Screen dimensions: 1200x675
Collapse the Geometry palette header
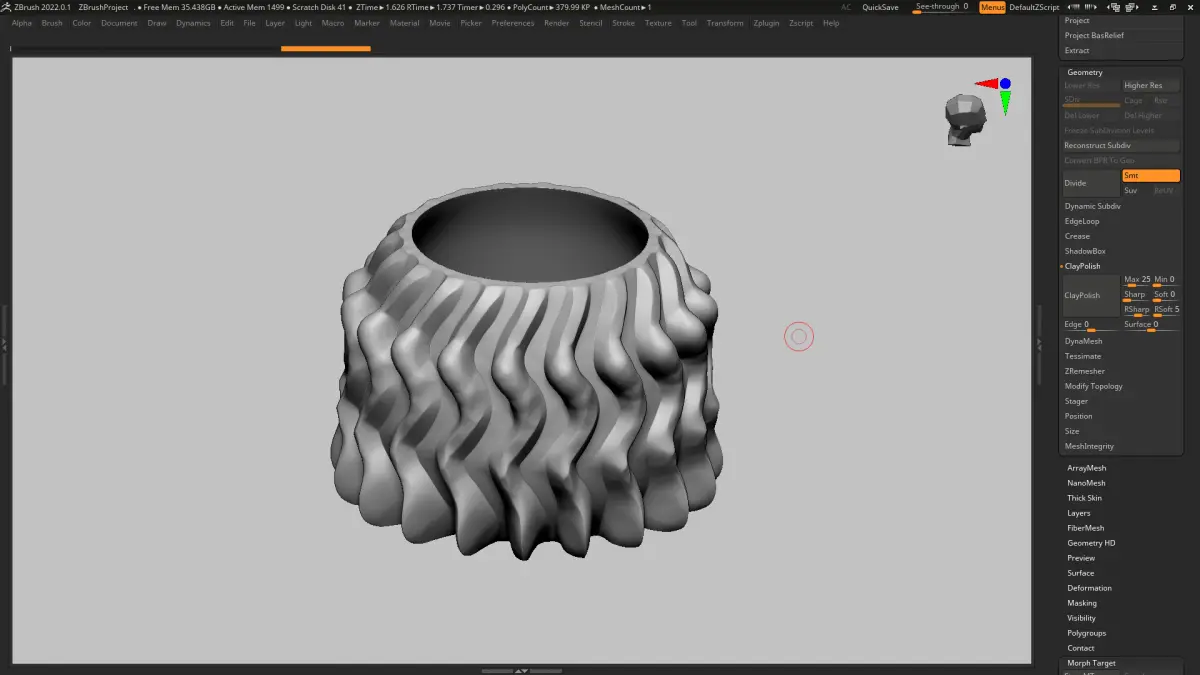click(x=1085, y=72)
